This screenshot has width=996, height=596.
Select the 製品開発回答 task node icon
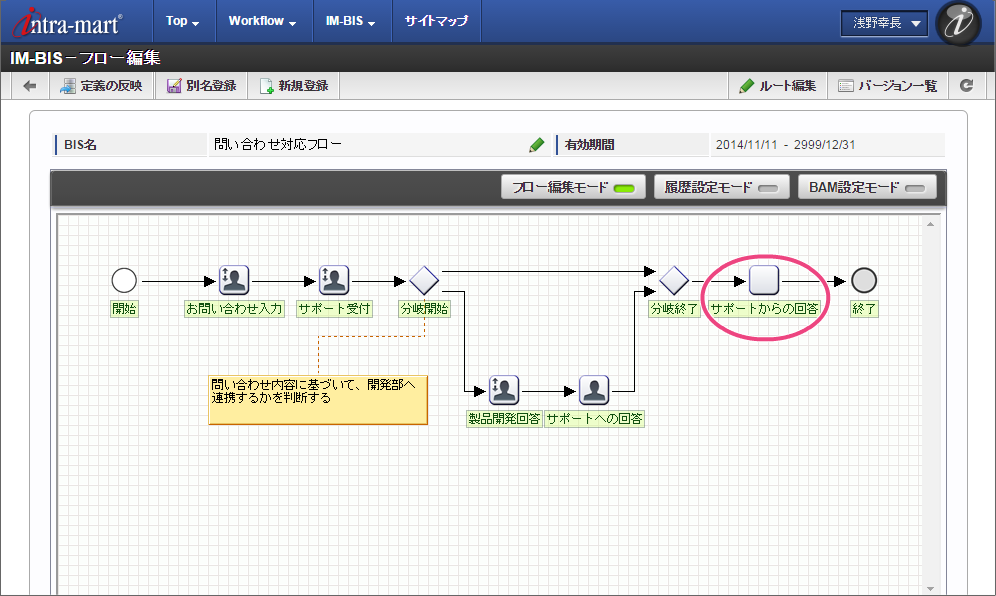(x=504, y=390)
